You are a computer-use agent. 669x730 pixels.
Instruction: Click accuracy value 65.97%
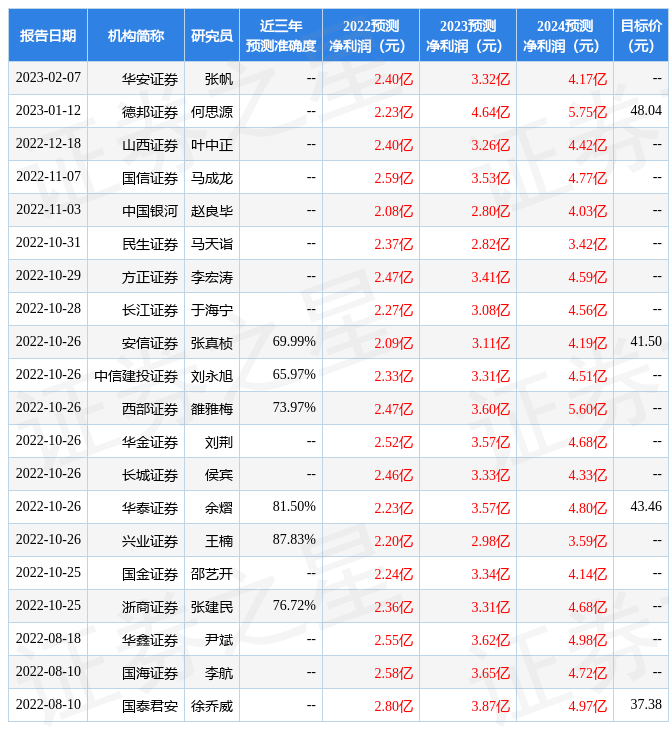pyautogui.click(x=294, y=374)
